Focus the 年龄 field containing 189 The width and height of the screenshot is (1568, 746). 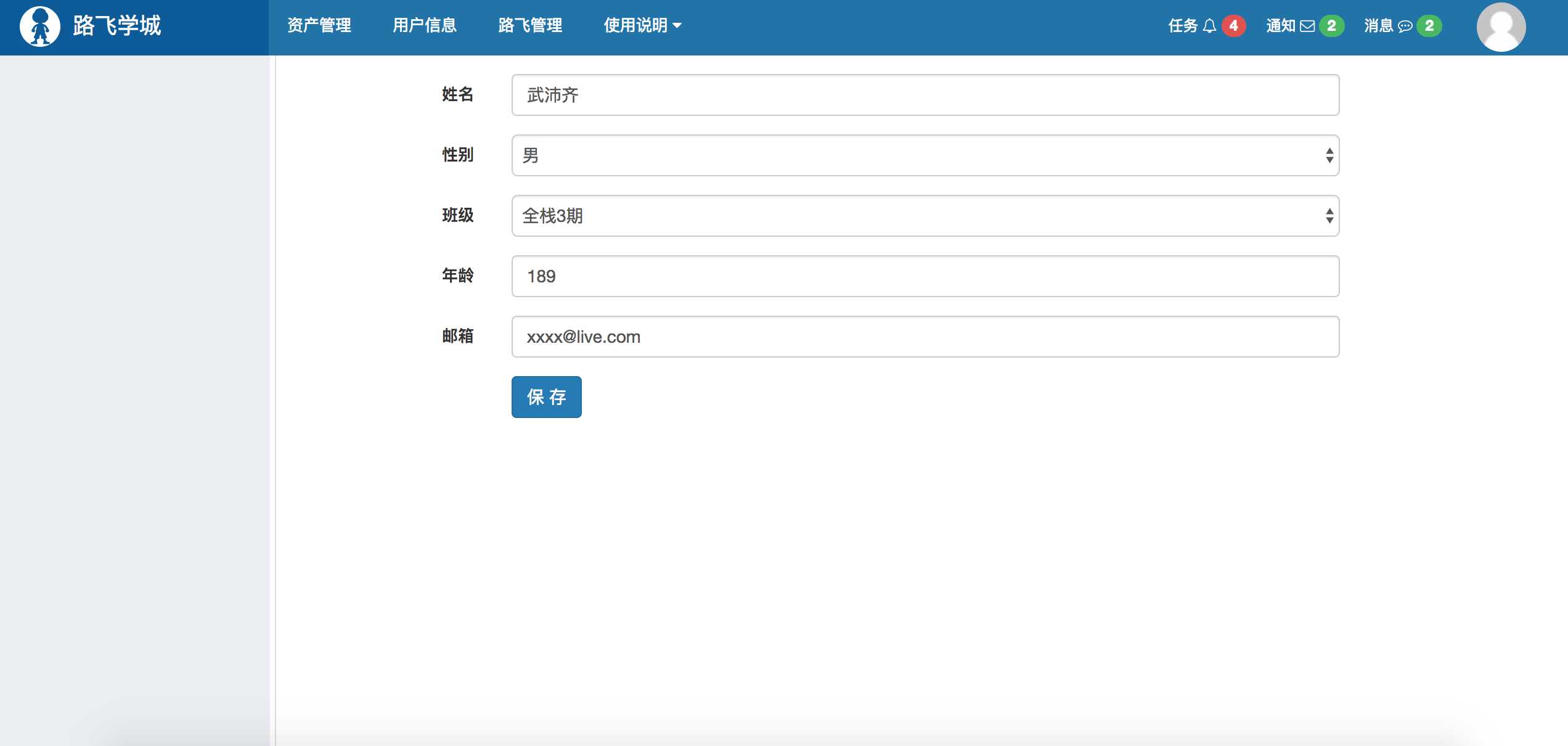[925, 276]
